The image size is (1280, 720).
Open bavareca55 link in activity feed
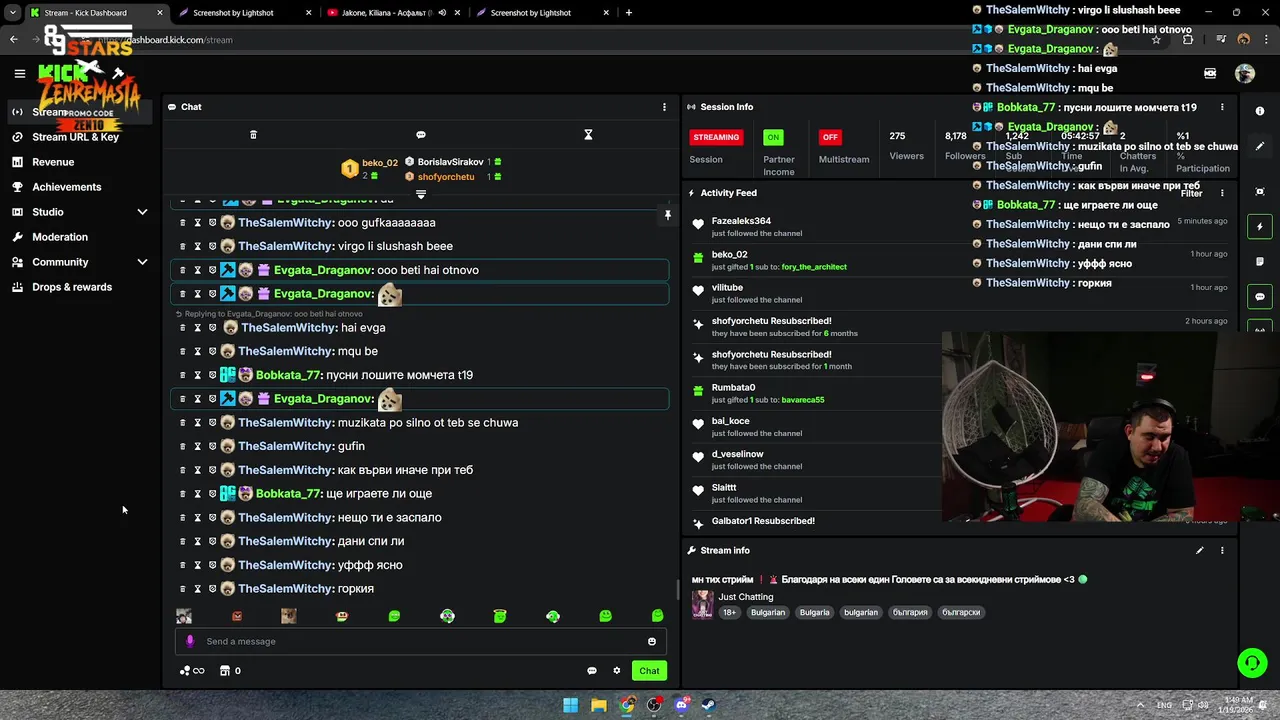803,400
